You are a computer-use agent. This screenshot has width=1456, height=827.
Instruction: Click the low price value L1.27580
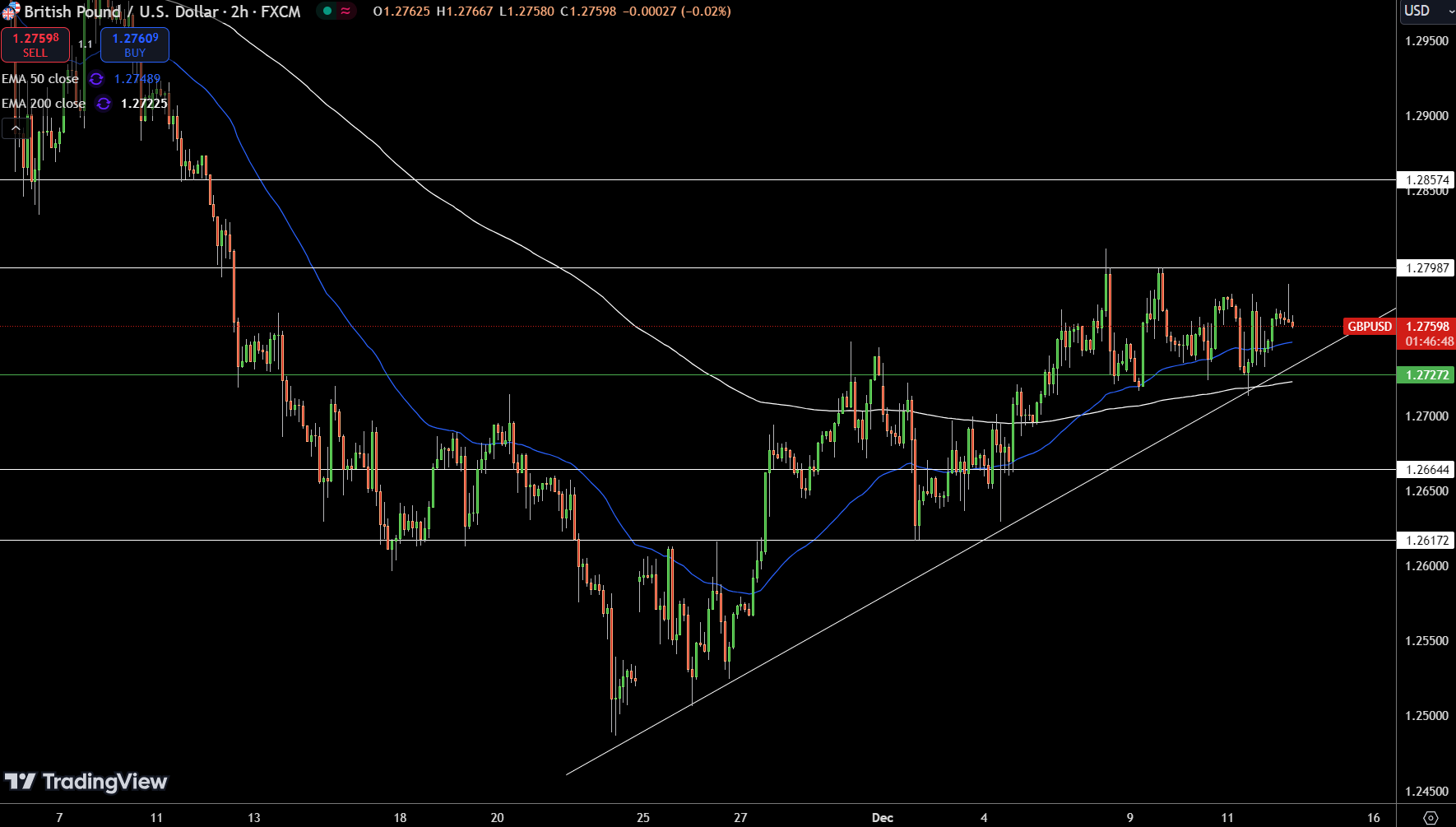coord(526,12)
